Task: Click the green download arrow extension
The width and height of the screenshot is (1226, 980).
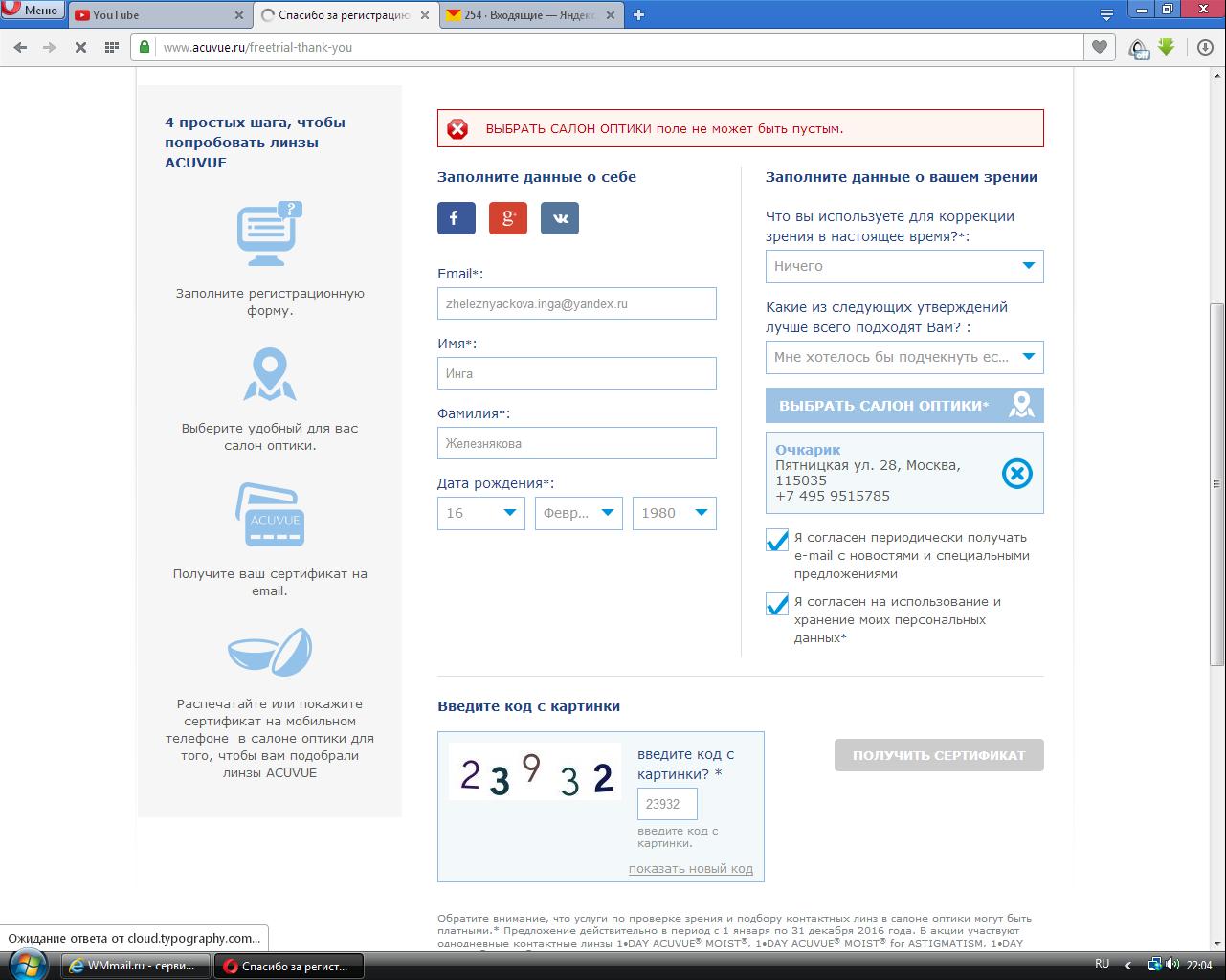Action: 1166,47
